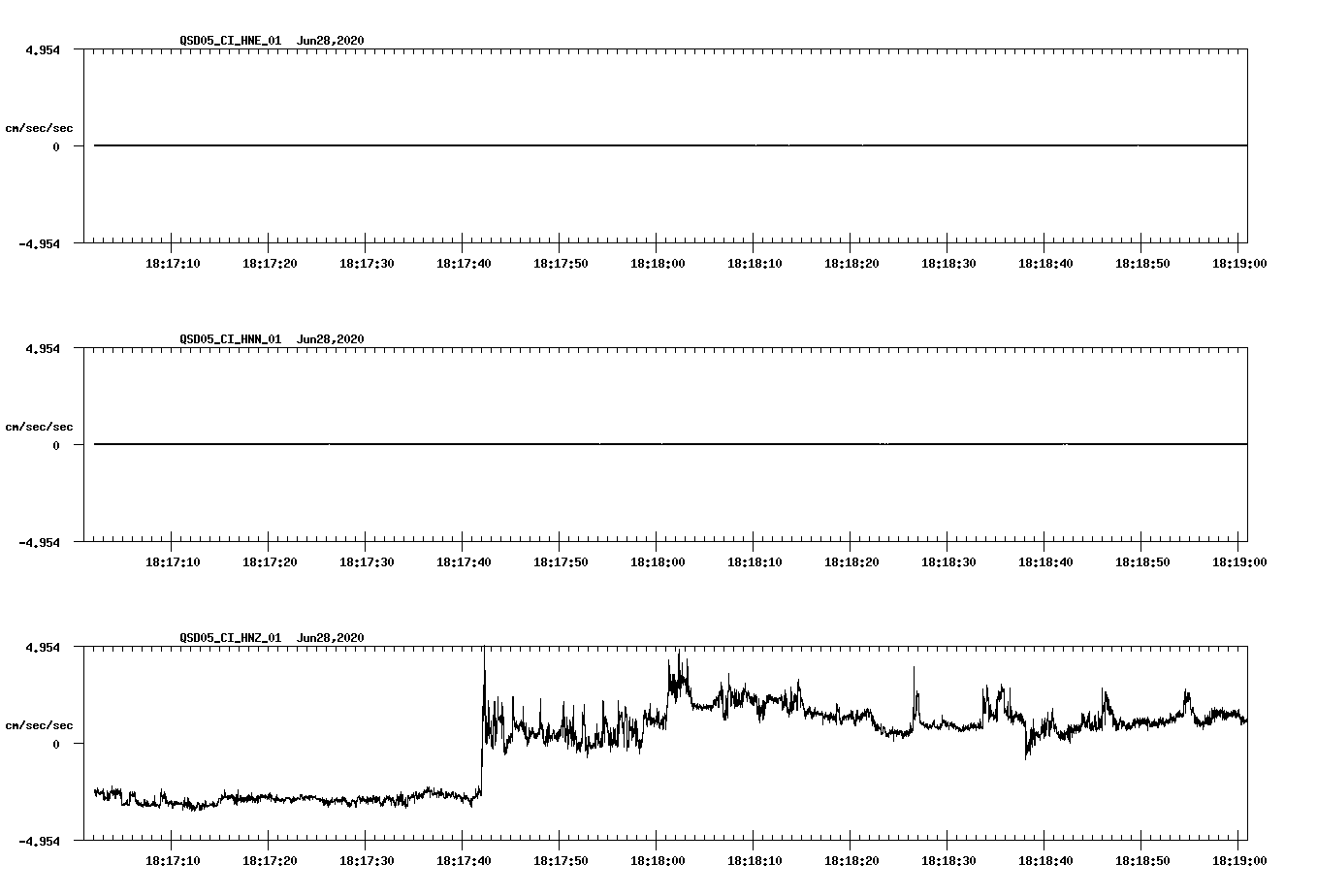Click the Jun28,2020 date on the HNE plot
This screenshot has height=896, width=1317.
pyautogui.click(x=331, y=40)
